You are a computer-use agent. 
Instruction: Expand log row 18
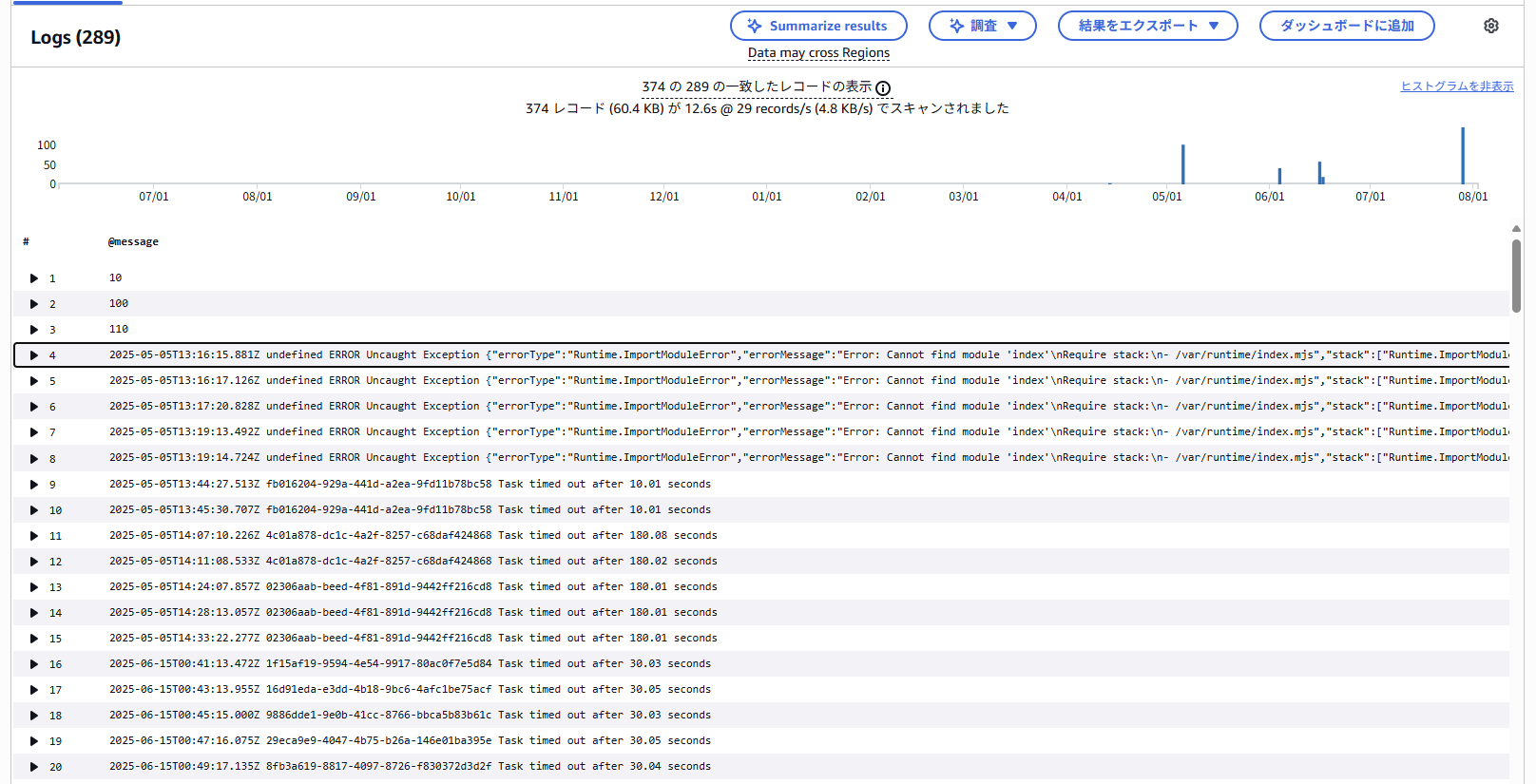(34, 716)
